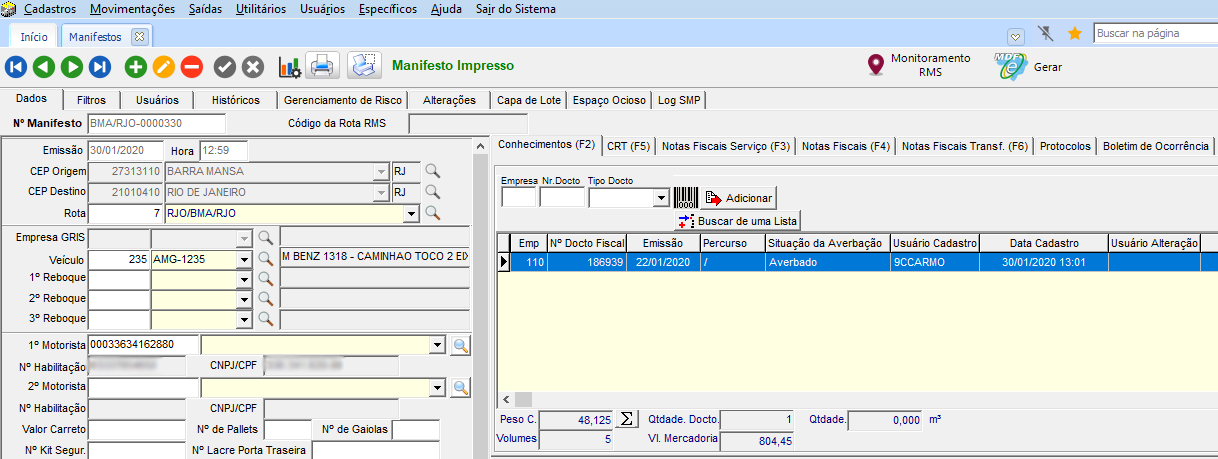Edit manifest using orange pencil icon

pyautogui.click(x=164, y=67)
